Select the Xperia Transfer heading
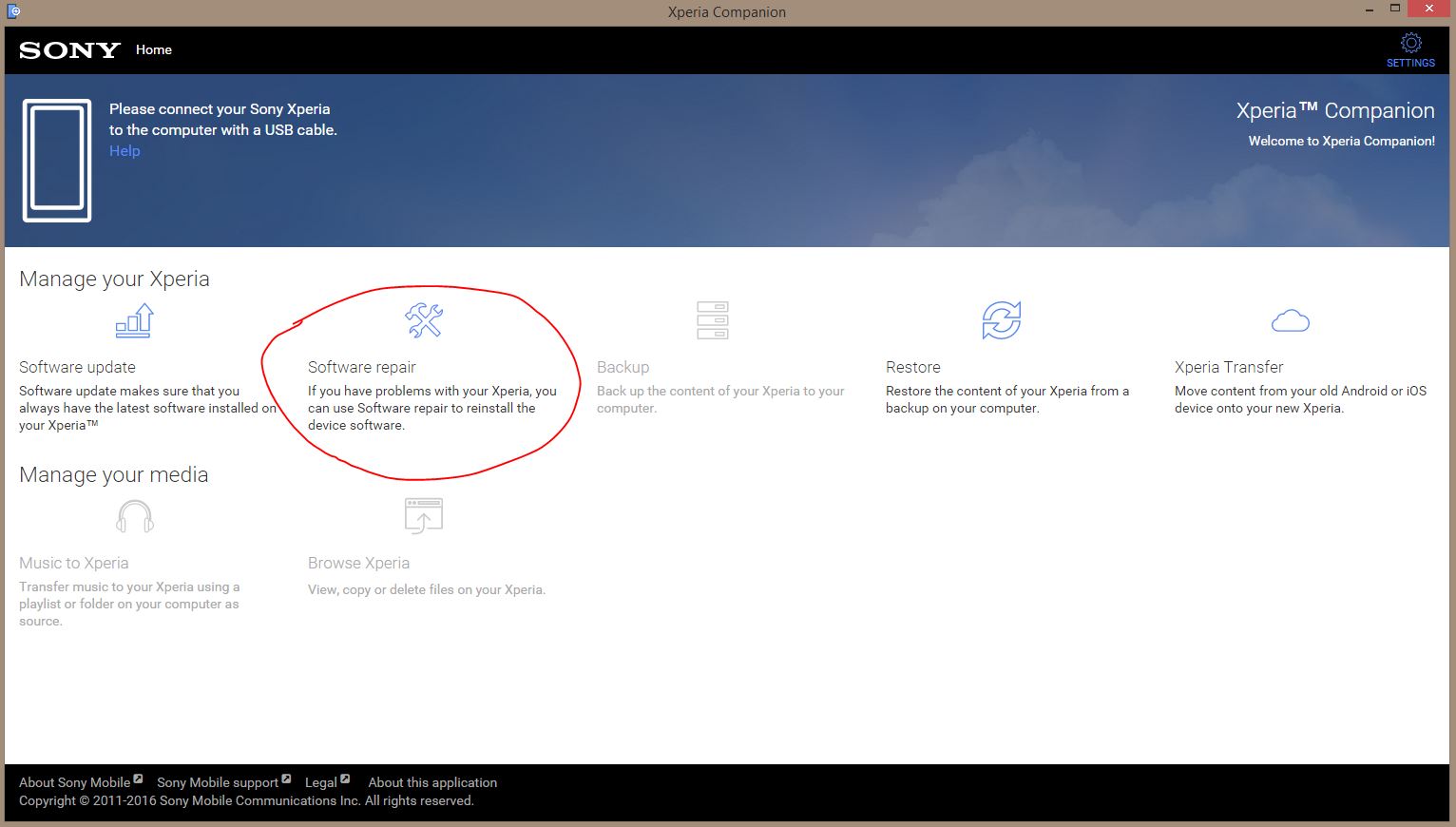The height and width of the screenshot is (827, 1456). point(1229,367)
